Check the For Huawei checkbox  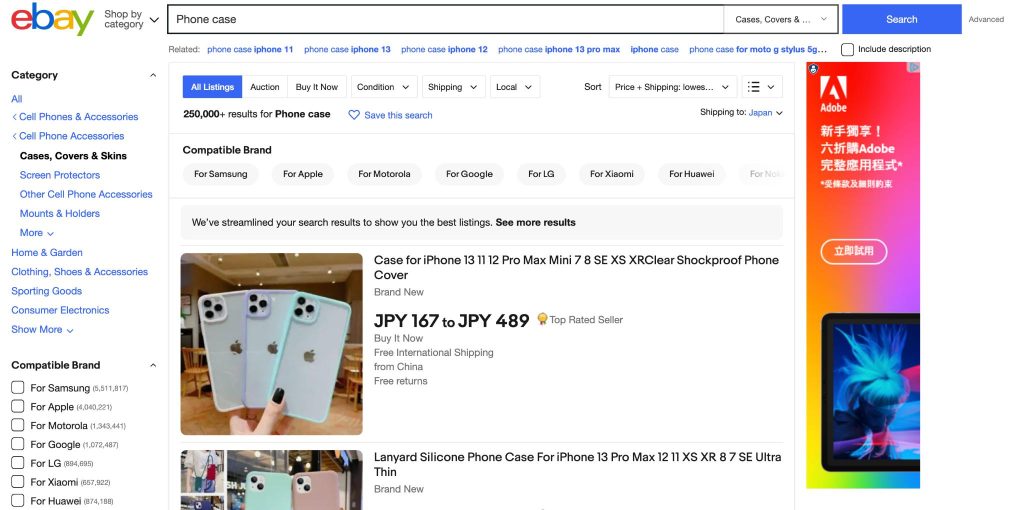point(18,501)
